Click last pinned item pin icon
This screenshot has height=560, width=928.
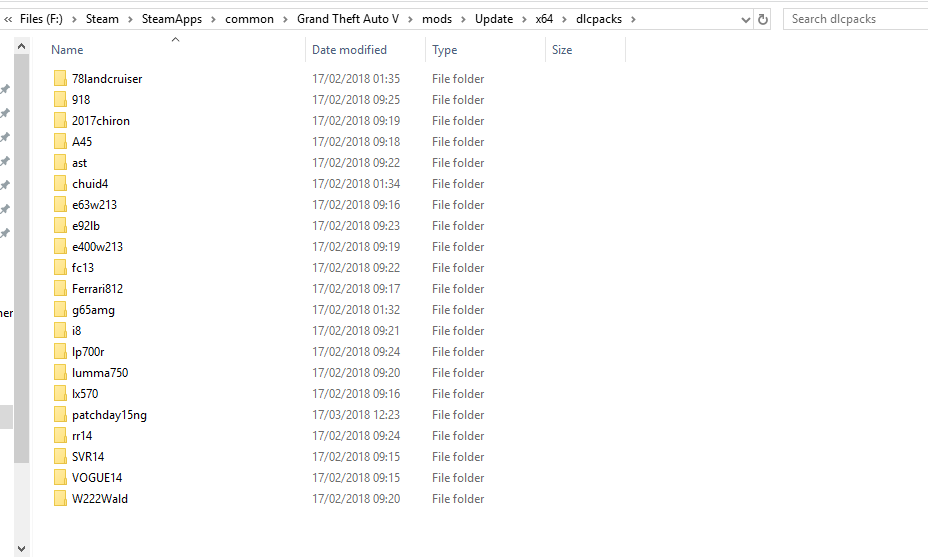click(5, 233)
